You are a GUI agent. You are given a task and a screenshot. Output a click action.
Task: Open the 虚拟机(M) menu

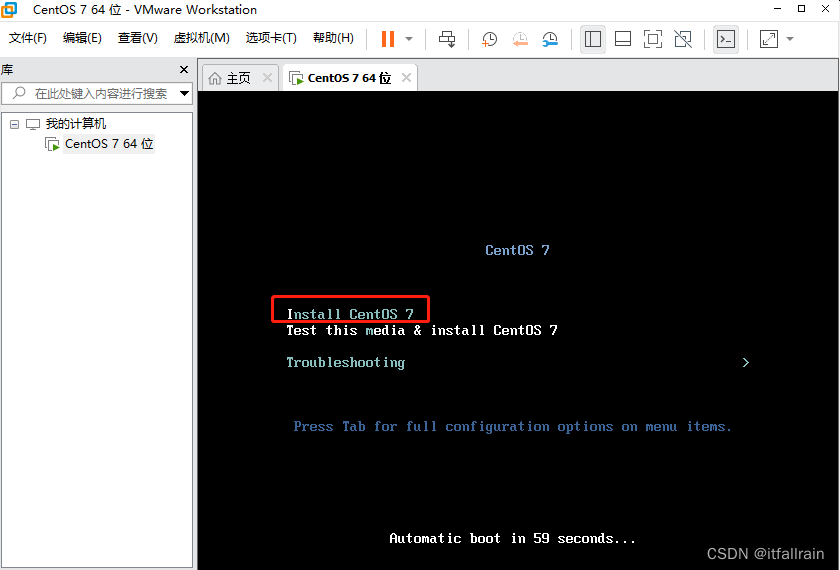pos(201,38)
